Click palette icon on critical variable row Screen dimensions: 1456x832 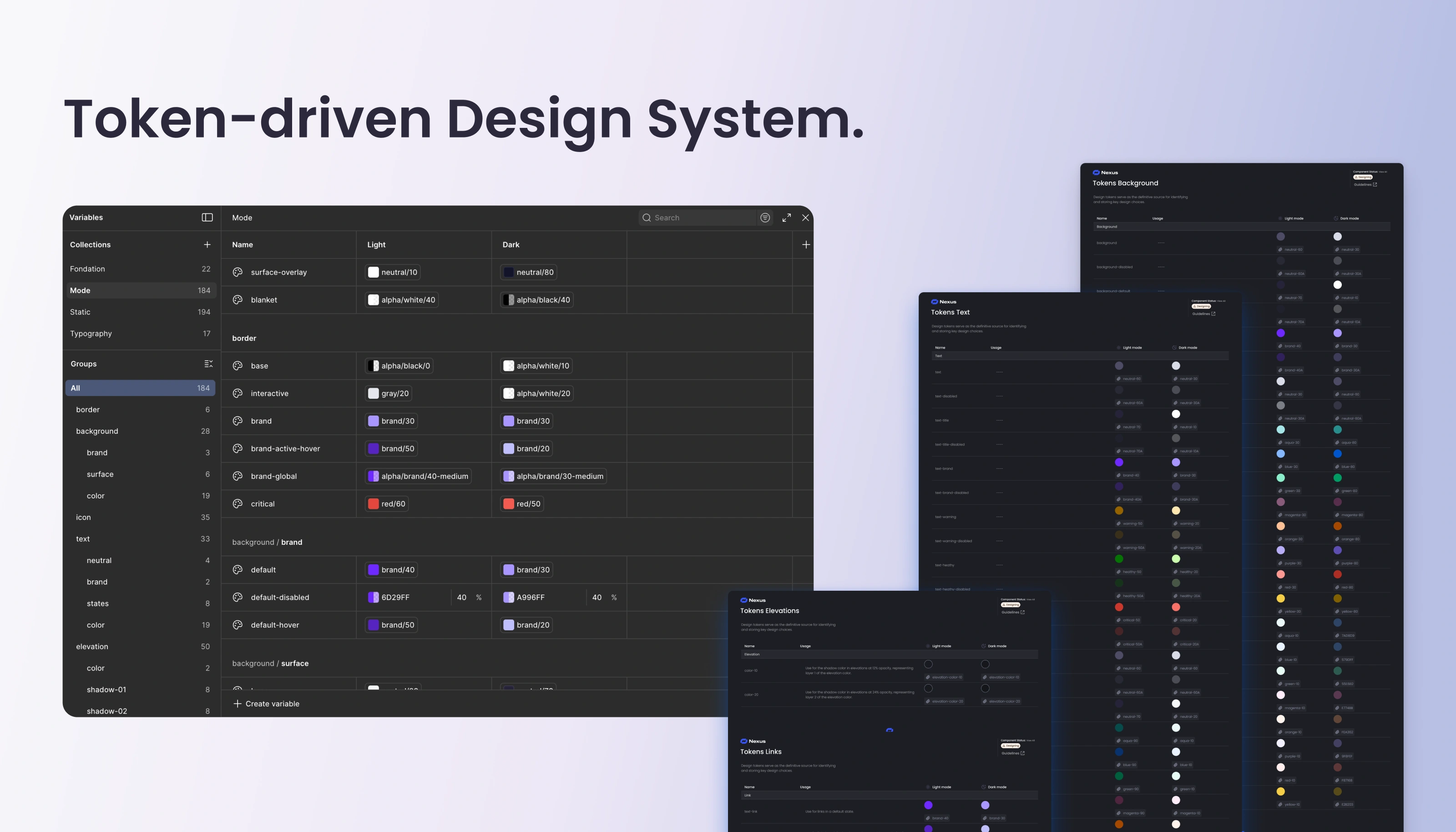[238, 503]
